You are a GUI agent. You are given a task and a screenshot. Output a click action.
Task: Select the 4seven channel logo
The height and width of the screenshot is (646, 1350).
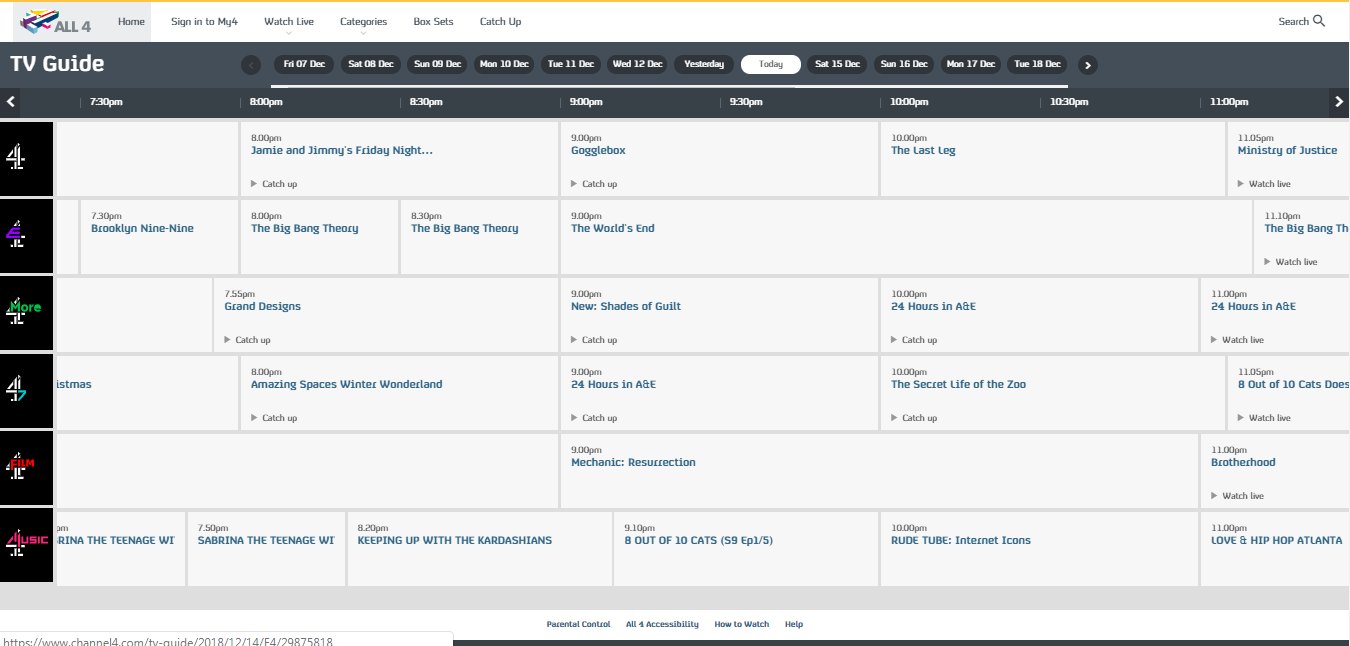(x=26, y=393)
